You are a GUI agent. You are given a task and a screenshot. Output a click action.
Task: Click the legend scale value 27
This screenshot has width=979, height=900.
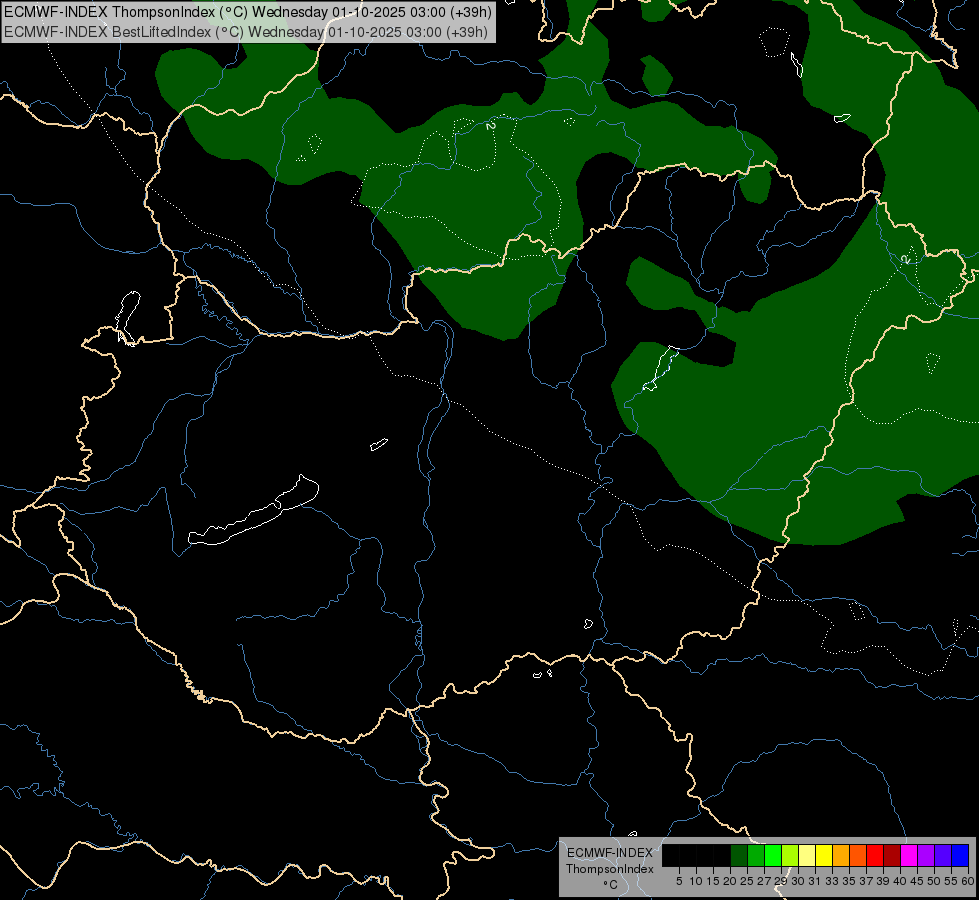click(x=764, y=881)
